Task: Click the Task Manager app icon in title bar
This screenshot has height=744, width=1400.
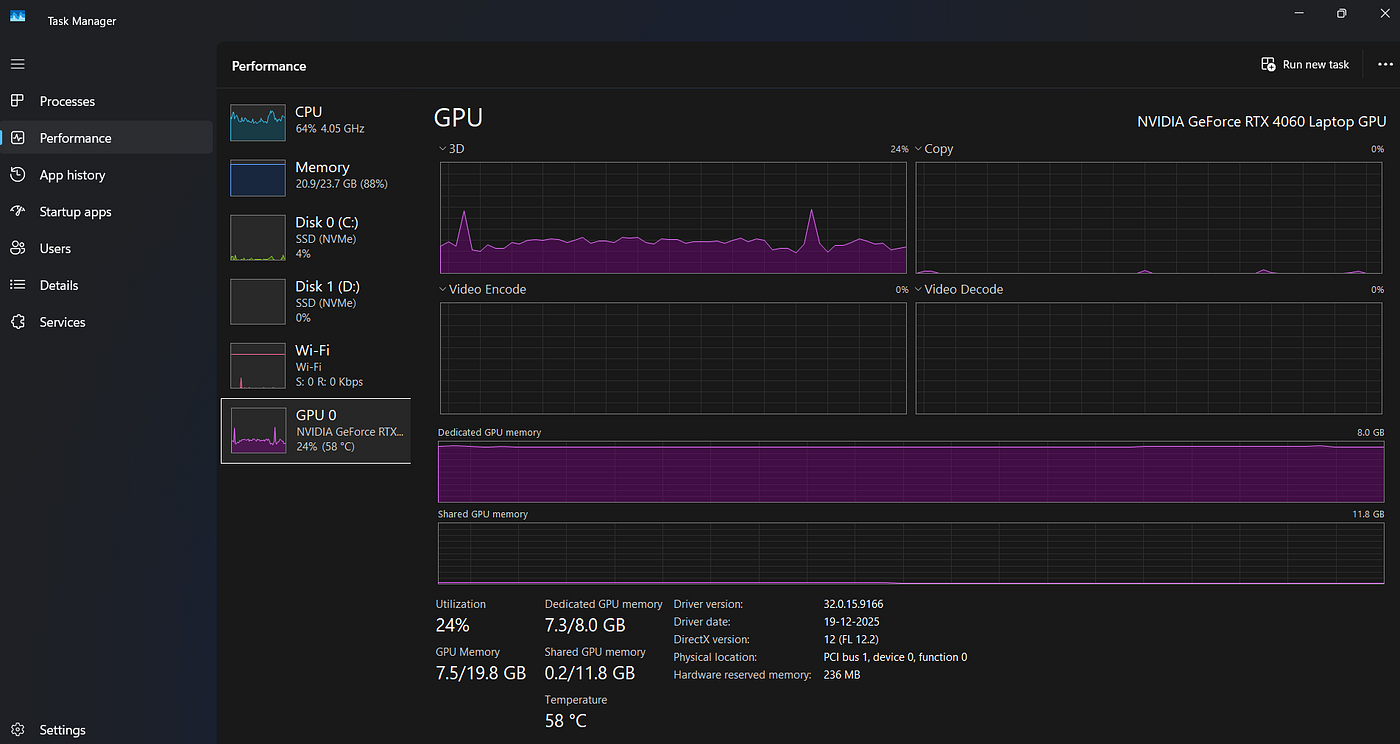Action: click(x=17, y=14)
